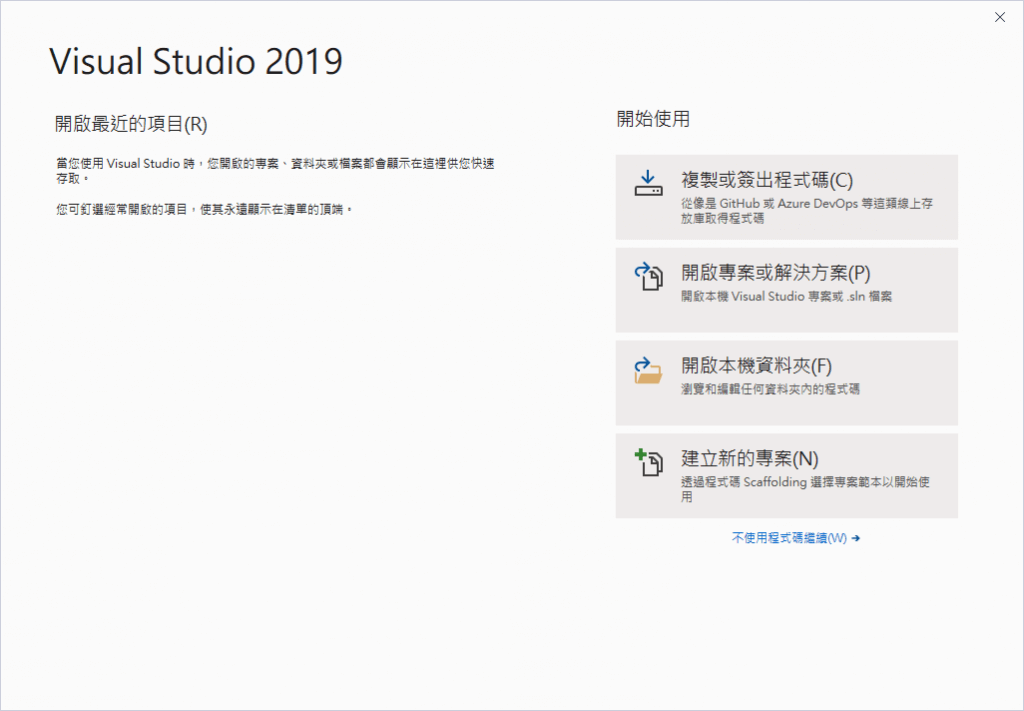Click the Visual Studio 2019 title

(x=195, y=61)
